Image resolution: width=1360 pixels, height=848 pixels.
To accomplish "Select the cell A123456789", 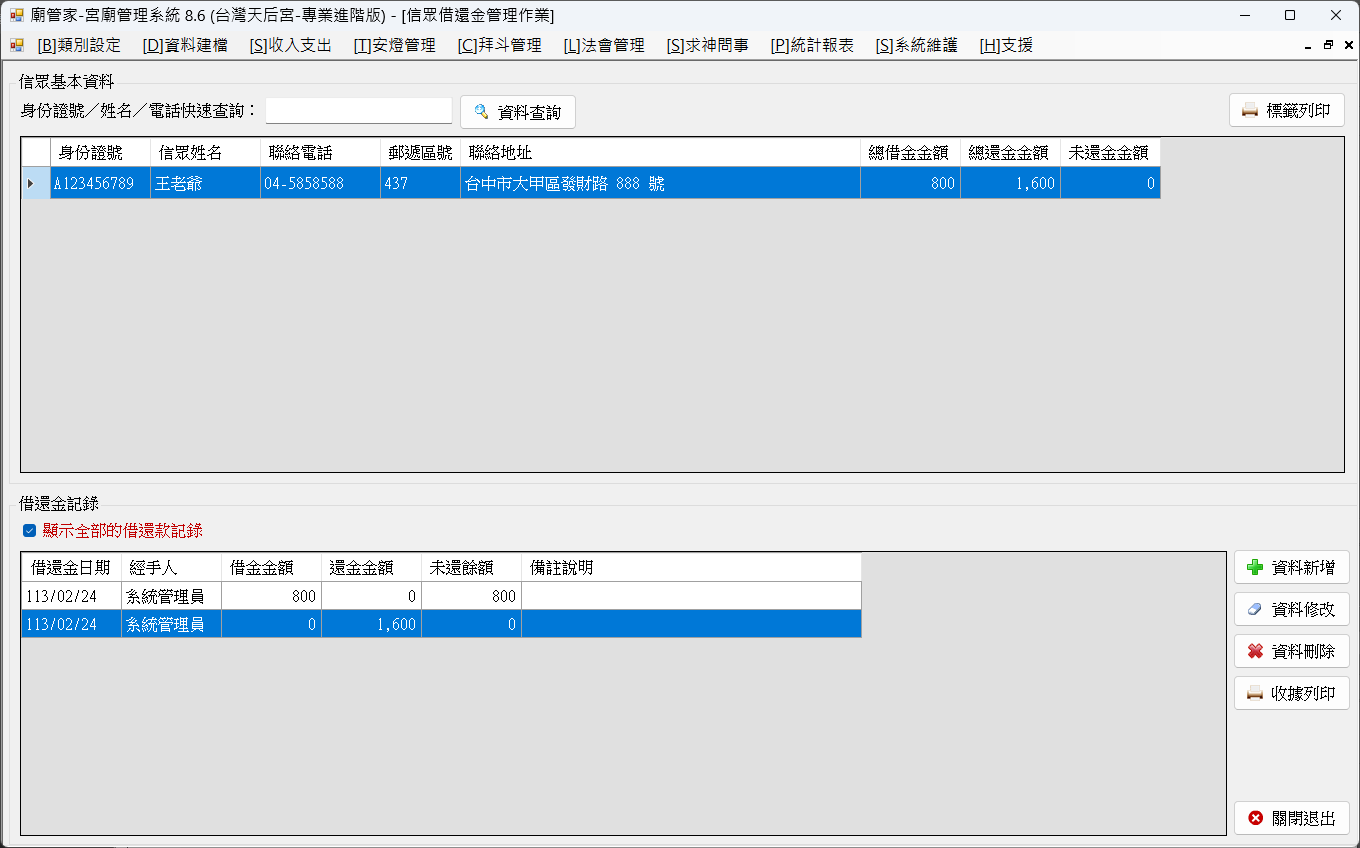I will 100,183.
